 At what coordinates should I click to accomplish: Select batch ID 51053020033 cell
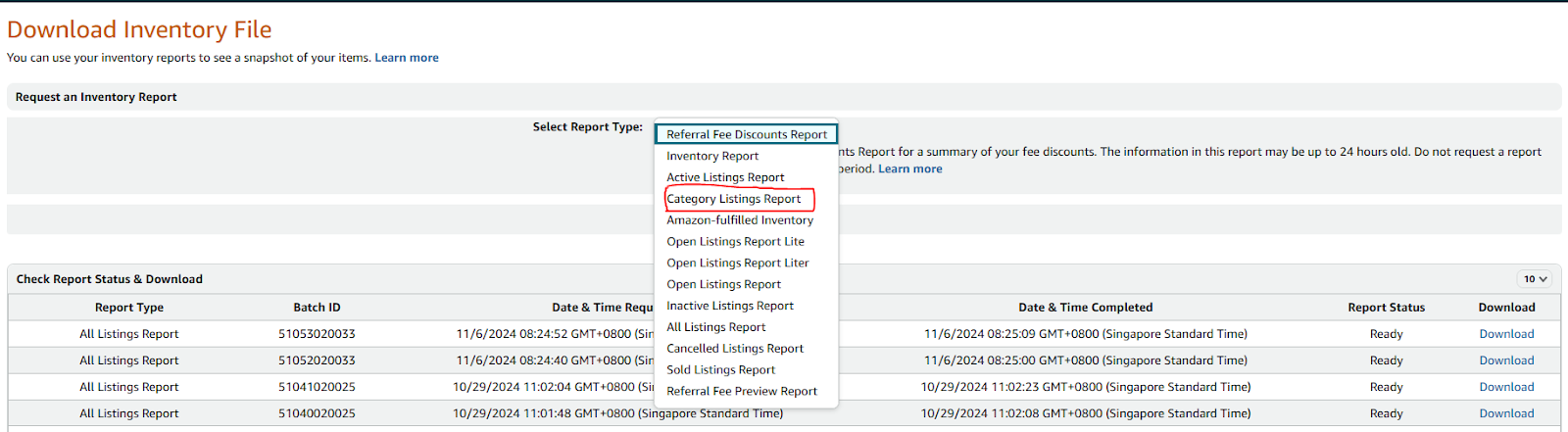317,334
